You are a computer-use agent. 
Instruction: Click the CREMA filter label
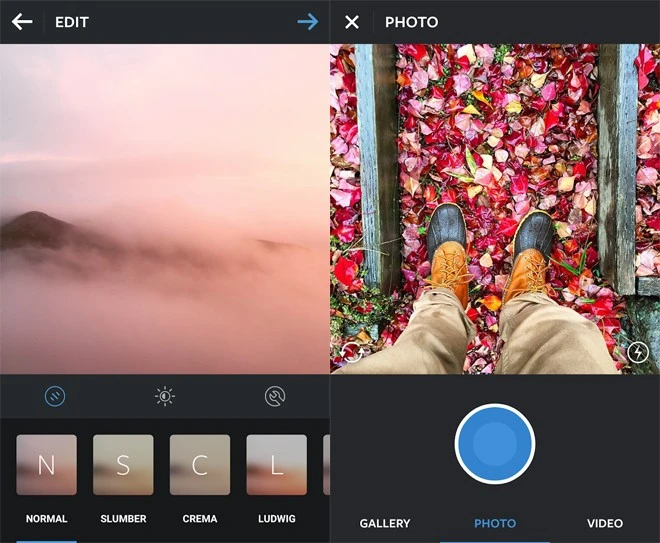pos(200,519)
